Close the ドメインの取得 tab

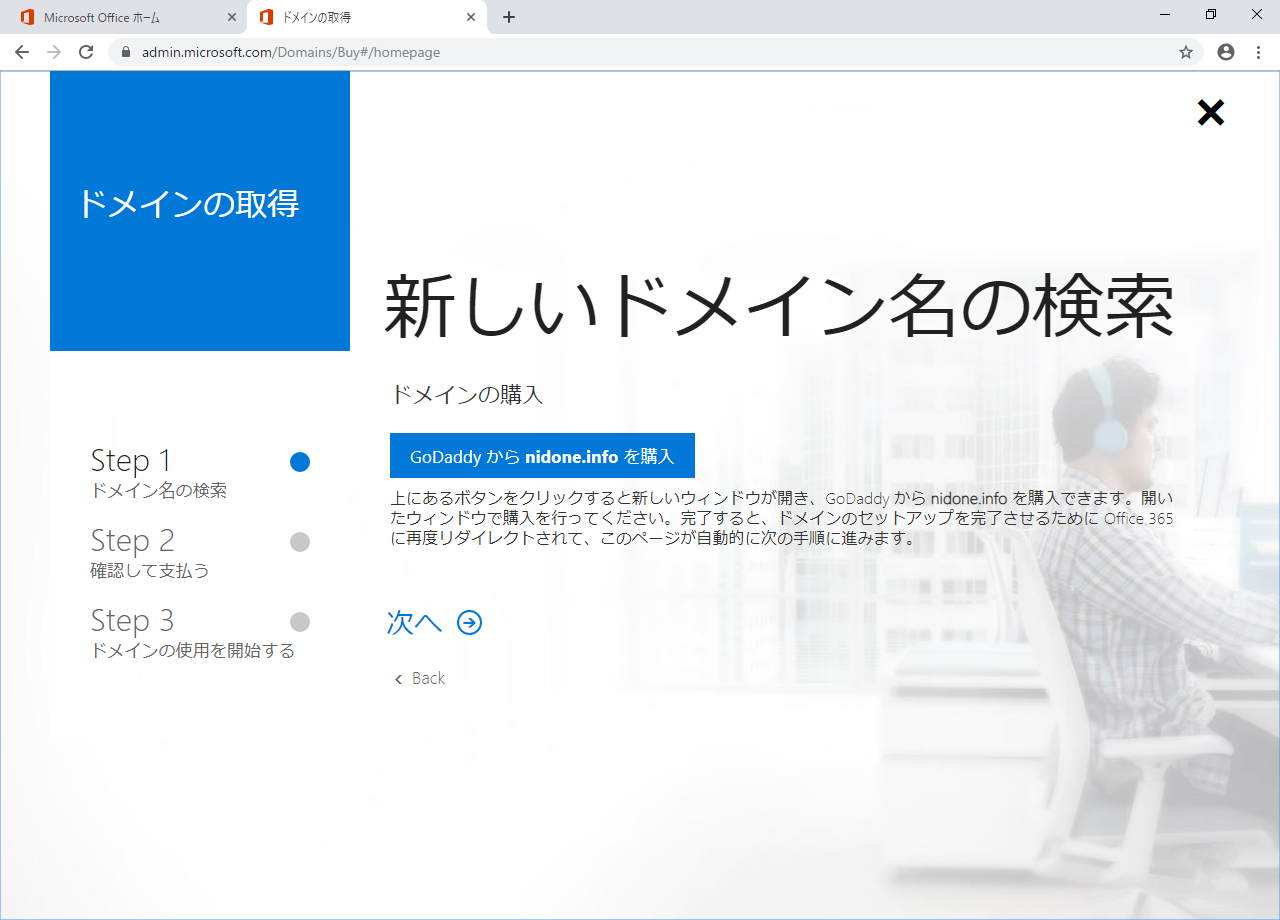[471, 17]
